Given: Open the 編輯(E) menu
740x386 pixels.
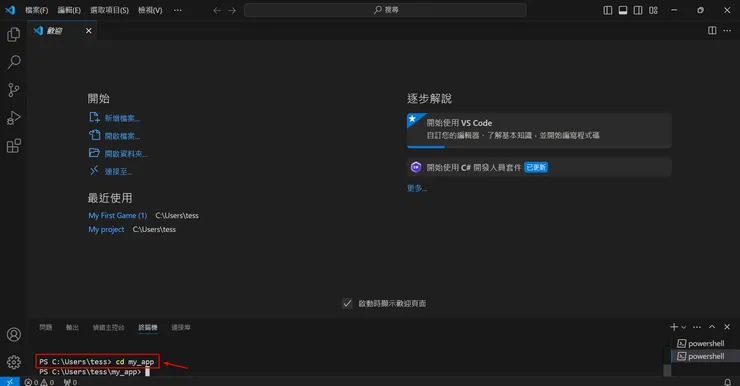Looking at the screenshot, I should coord(69,10).
